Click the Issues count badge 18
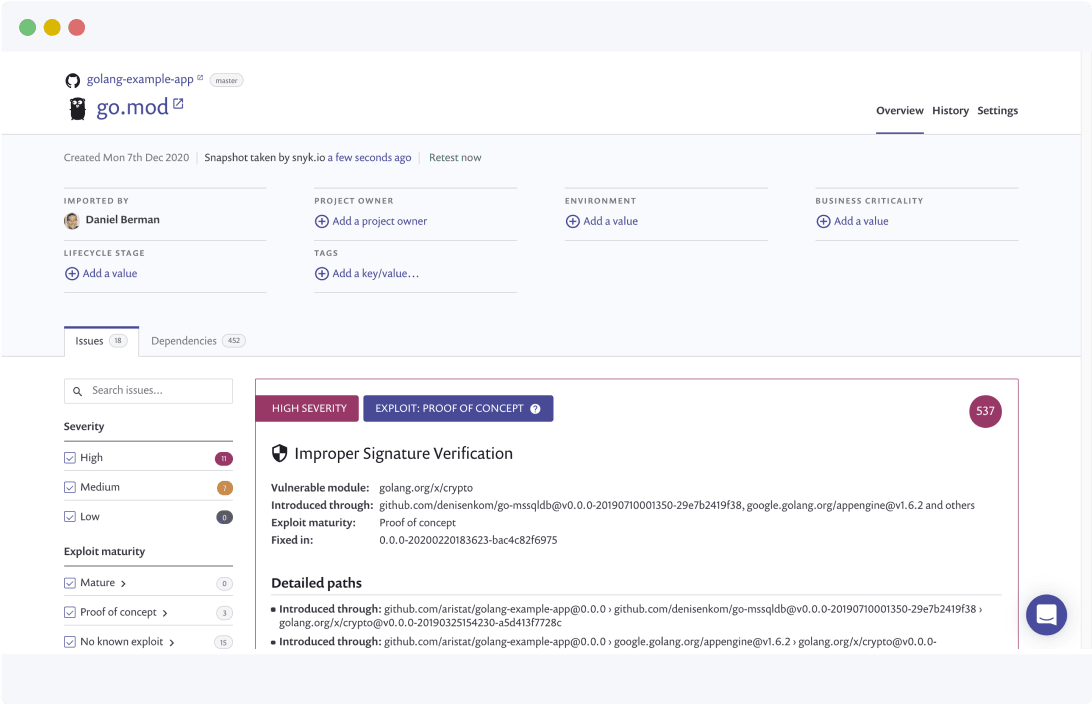Image resolution: width=1092 pixels, height=704 pixels. 118,341
